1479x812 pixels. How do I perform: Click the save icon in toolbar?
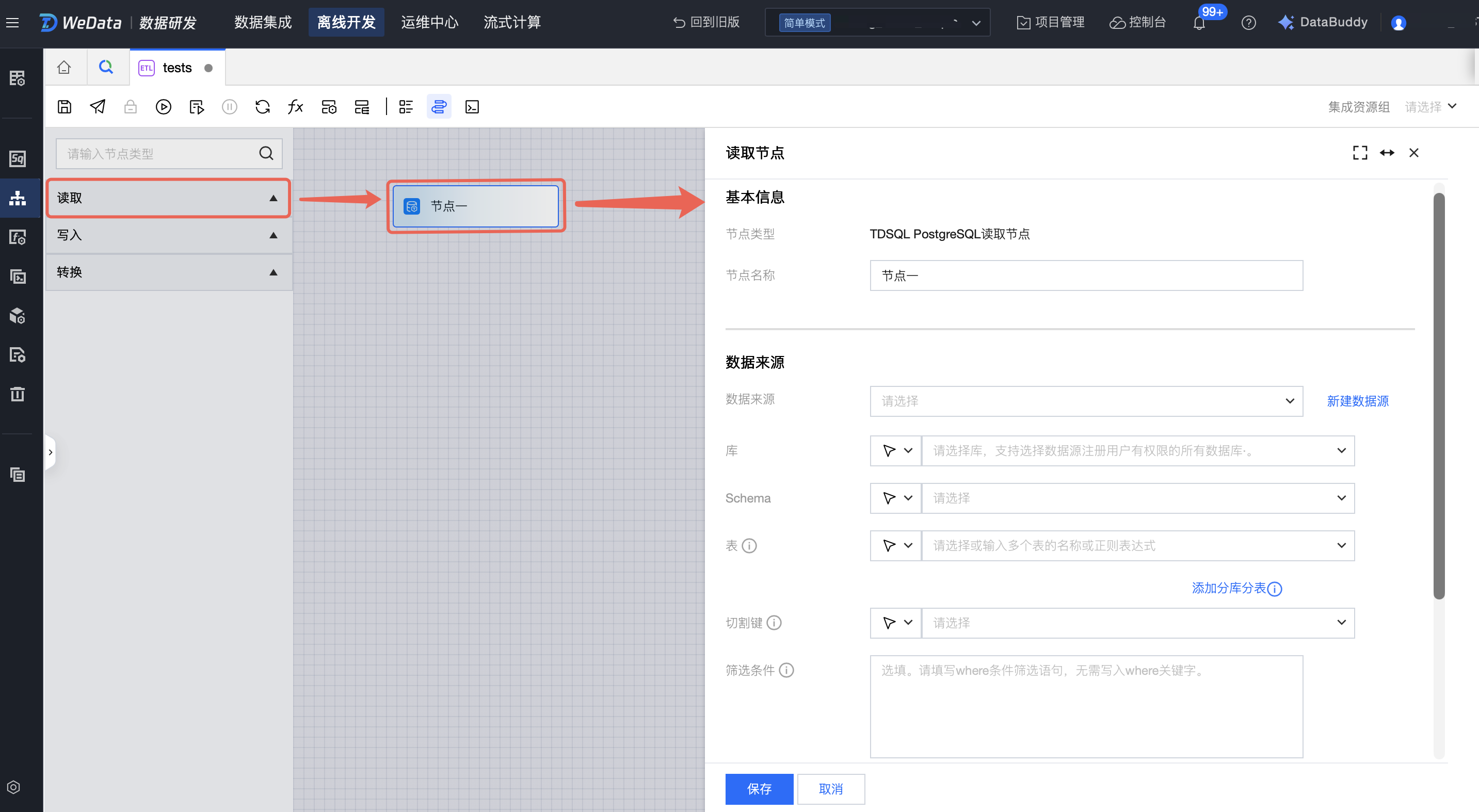[65, 107]
